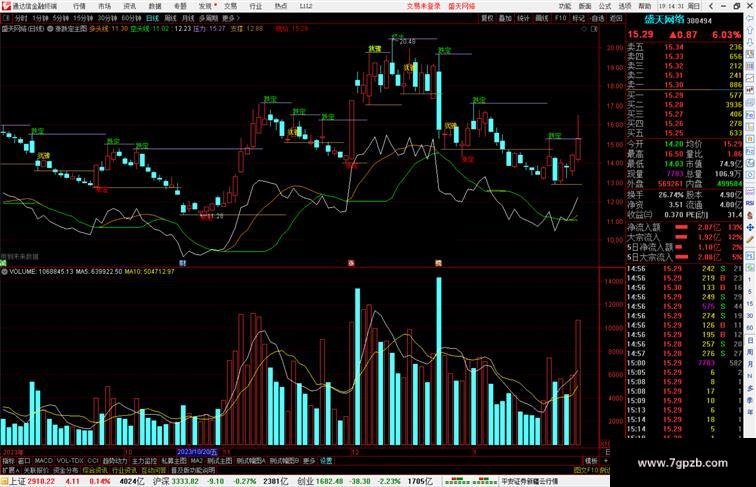This screenshot has width=756, height=487.
Task: Select the MACD indicator tab
Action: coord(43,461)
